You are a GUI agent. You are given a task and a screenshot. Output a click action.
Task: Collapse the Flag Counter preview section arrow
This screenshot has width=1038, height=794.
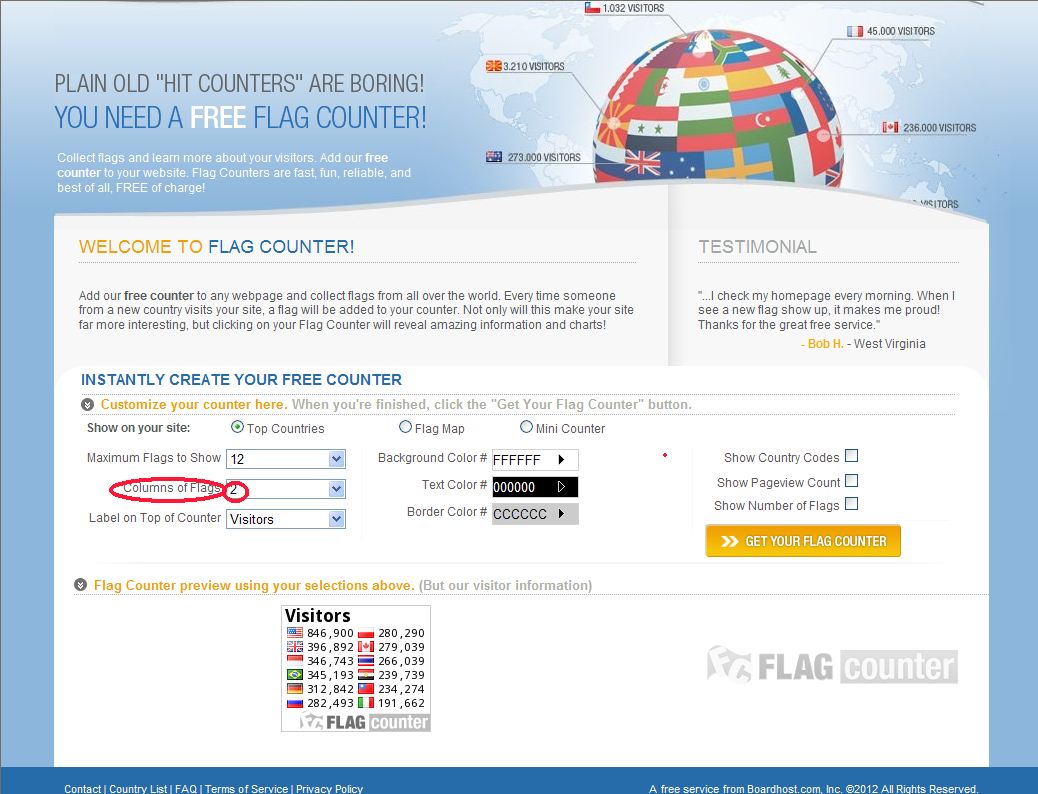pos(81,585)
